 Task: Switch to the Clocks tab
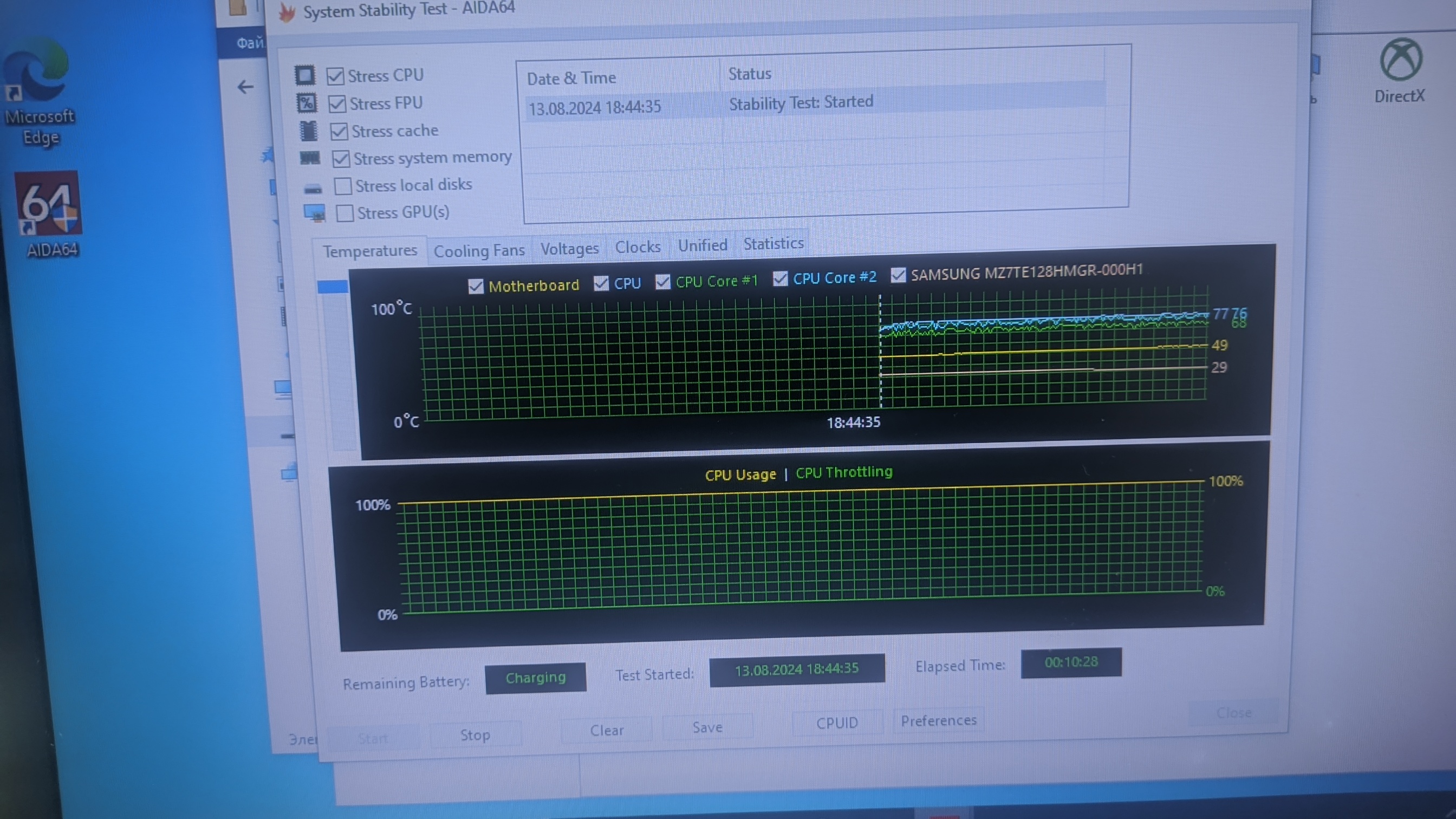tap(638, 247)
